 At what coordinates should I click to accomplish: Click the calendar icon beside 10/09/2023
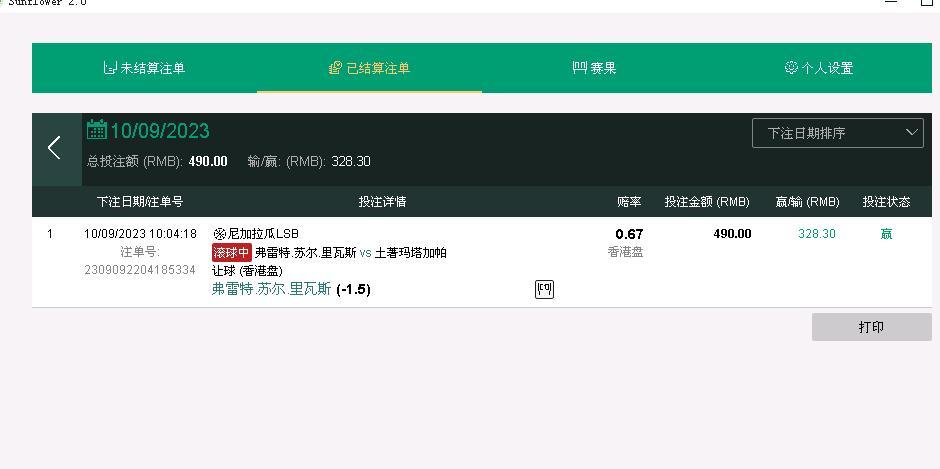[97, 130]
